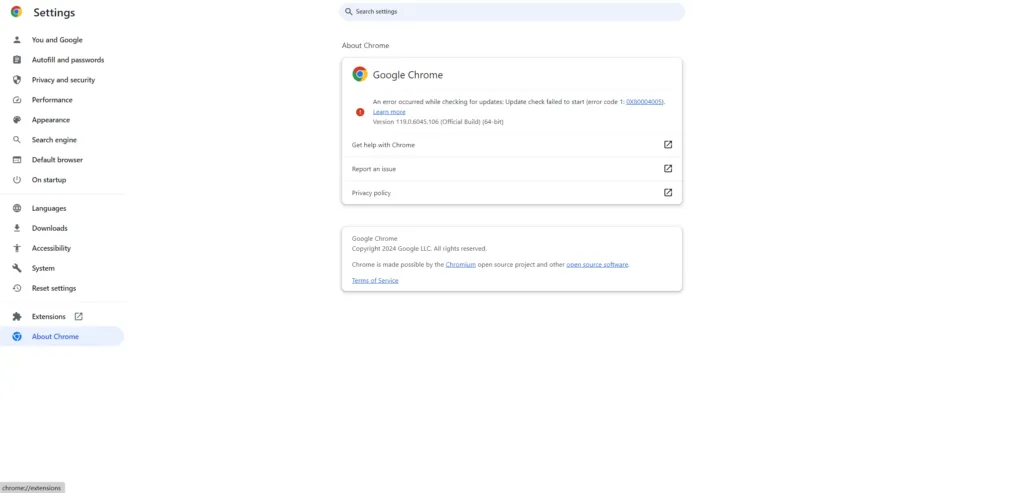This screenshot has height=493, width=1024.
Task: Click the Downloads arrow icon
Action: (x=17, y=228)
